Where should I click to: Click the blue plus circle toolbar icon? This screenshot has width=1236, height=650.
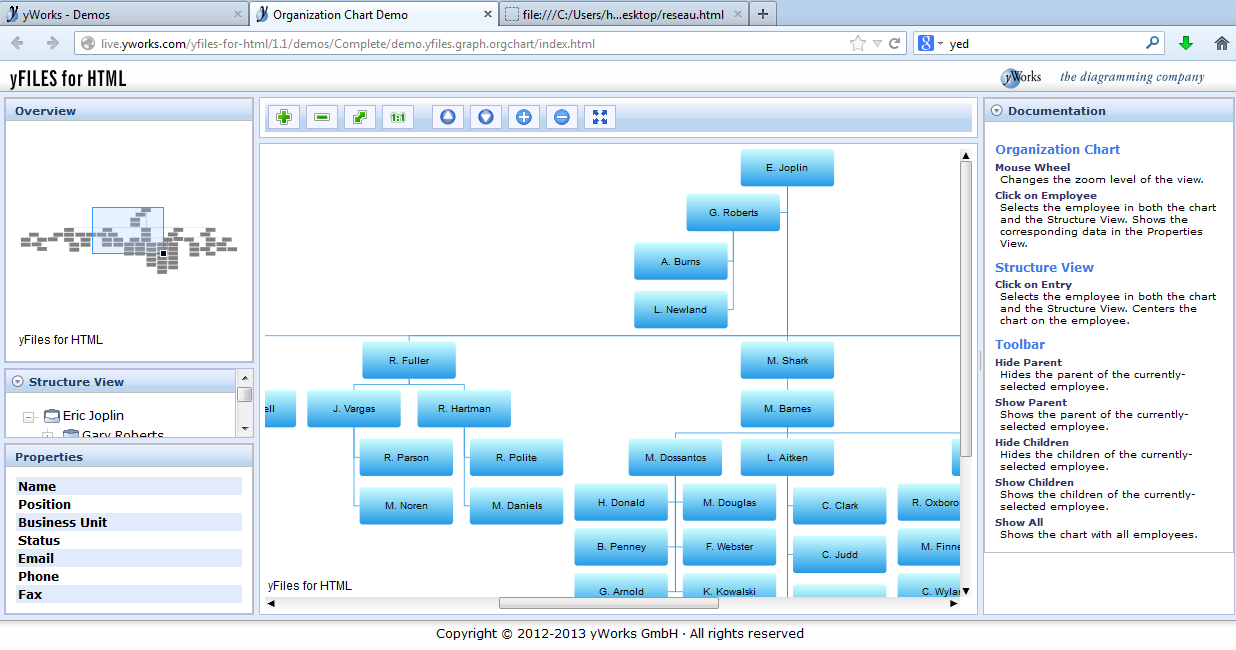pyautogui.click(x=524, y=117)
